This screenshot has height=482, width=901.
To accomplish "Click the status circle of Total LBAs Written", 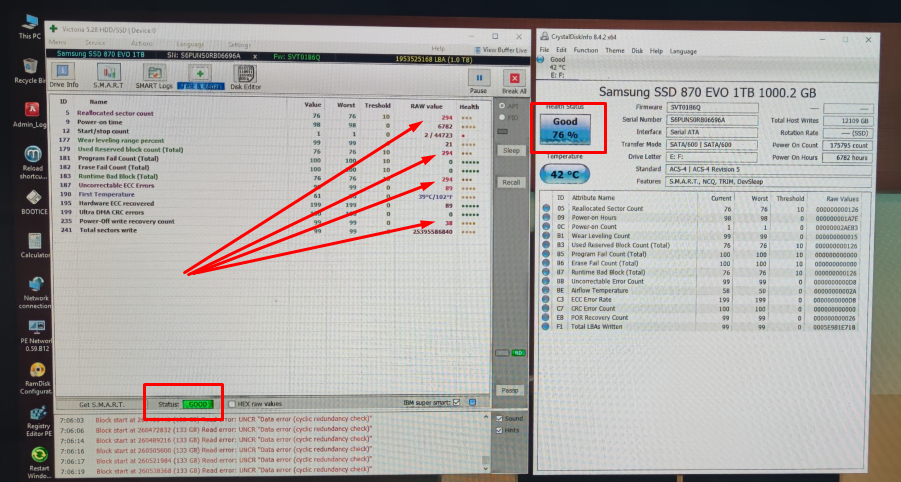I will click(545, 326).
